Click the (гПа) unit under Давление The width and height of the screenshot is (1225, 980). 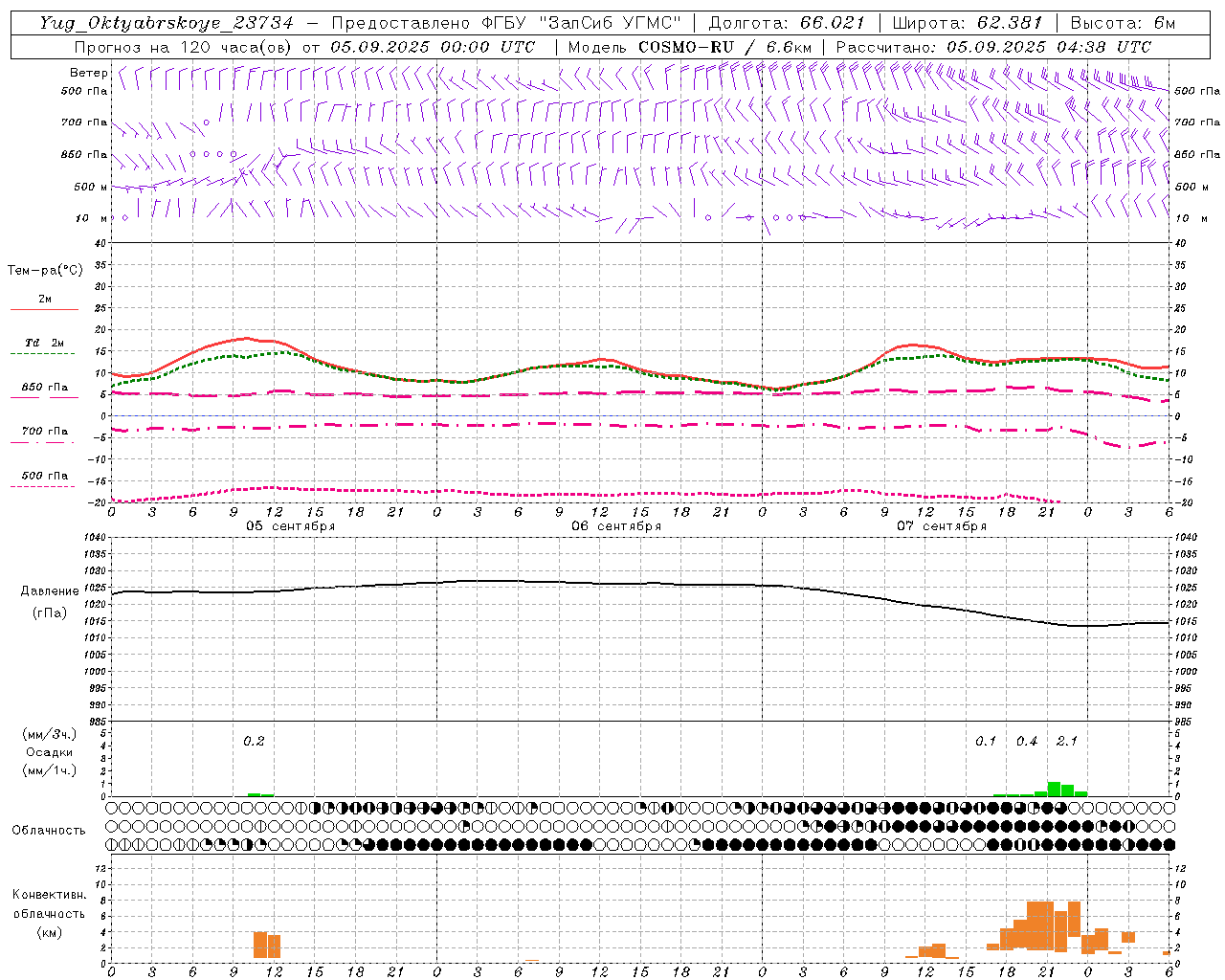(x=50, y=613)
